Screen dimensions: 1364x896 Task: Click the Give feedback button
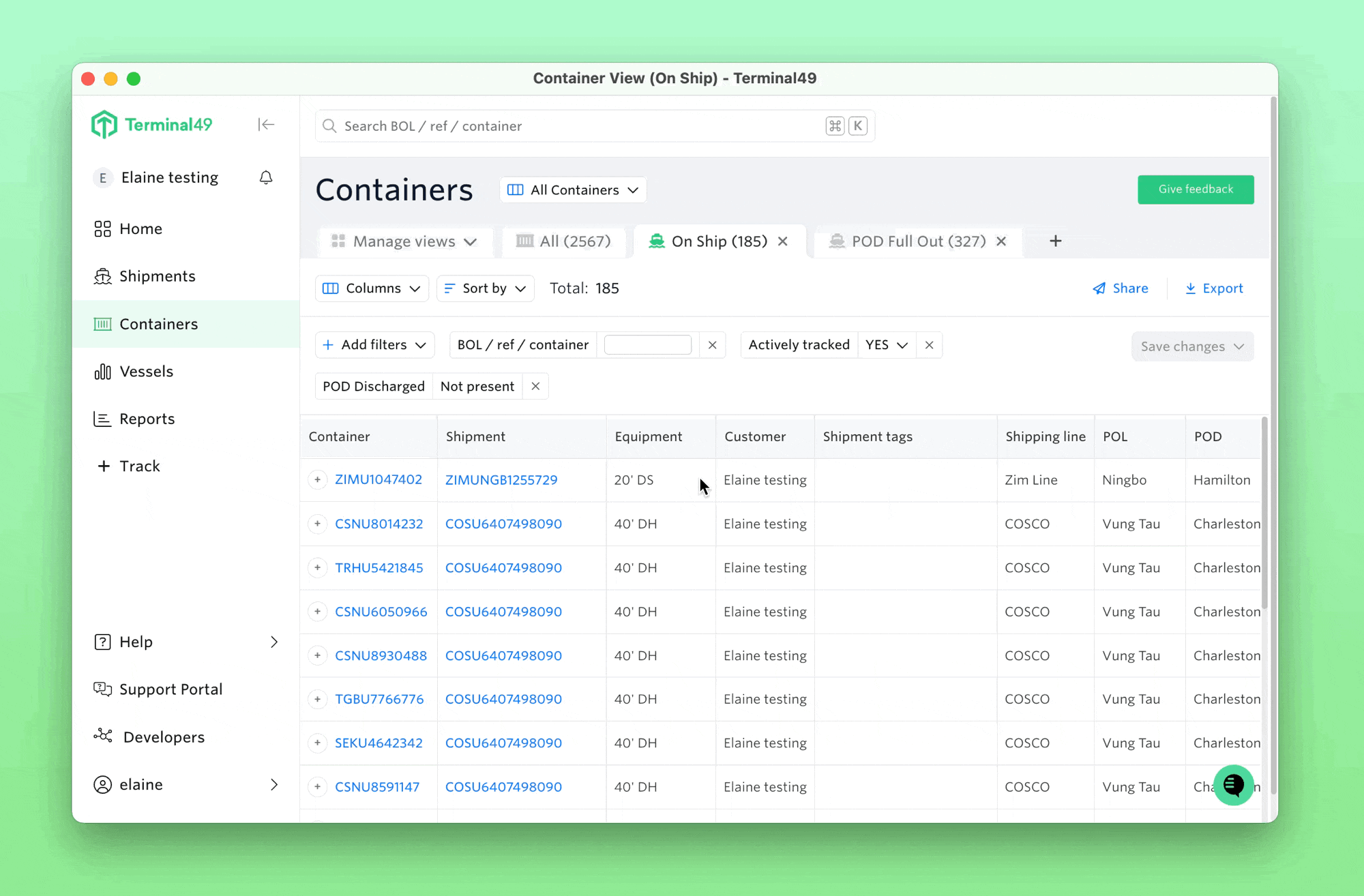1195,190
